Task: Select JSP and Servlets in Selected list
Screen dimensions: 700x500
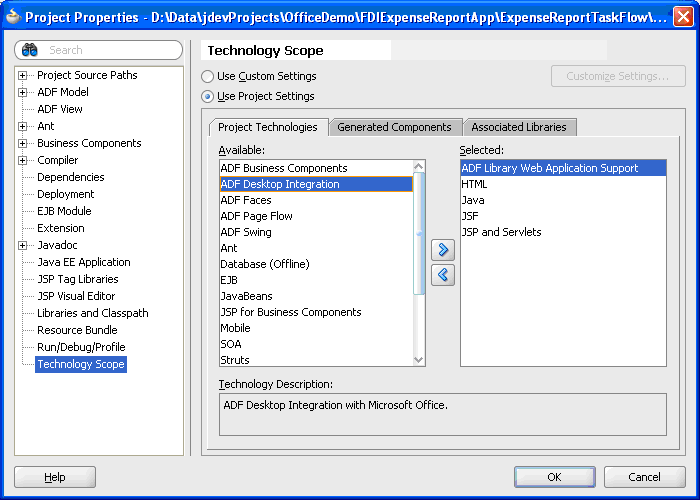Action: click(x=563, y=232)
